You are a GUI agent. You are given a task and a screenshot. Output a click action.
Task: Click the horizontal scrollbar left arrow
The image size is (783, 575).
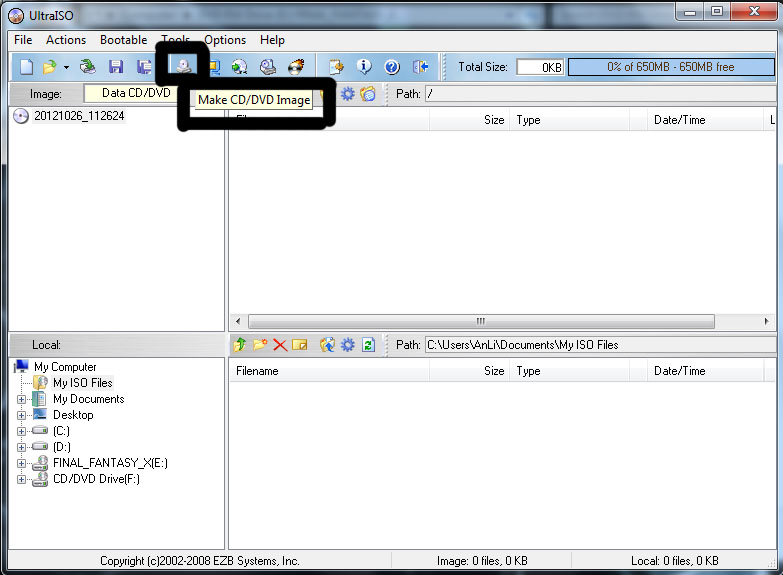coord(238,321)
